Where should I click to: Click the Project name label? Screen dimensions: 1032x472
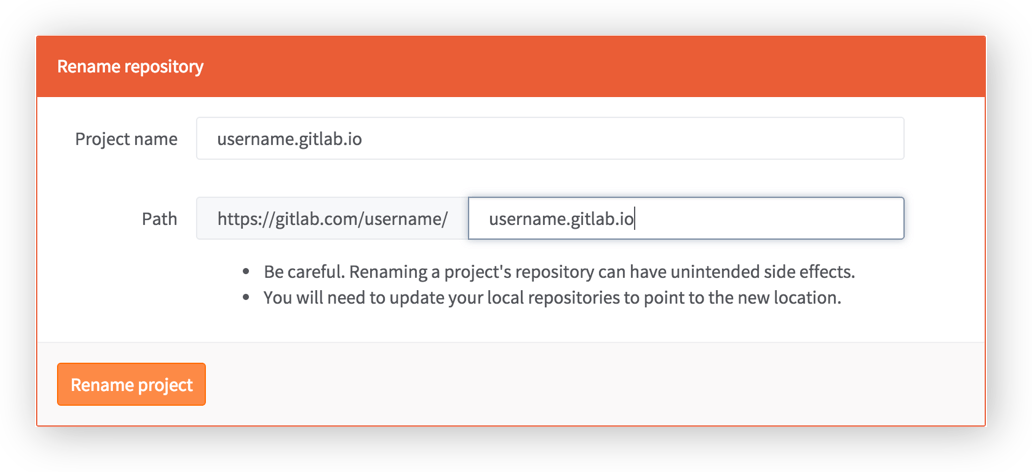tap(126, 139)
